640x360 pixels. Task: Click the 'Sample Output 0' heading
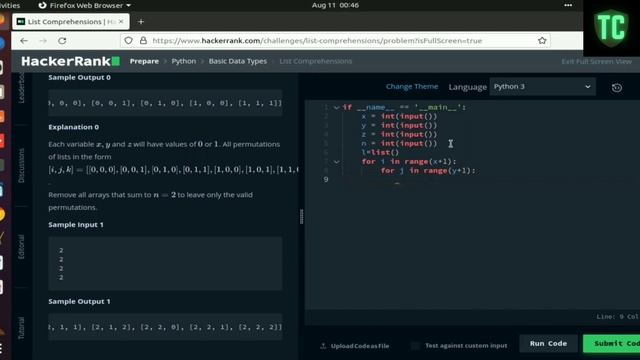pyautogui.click(x=80, y=78)
